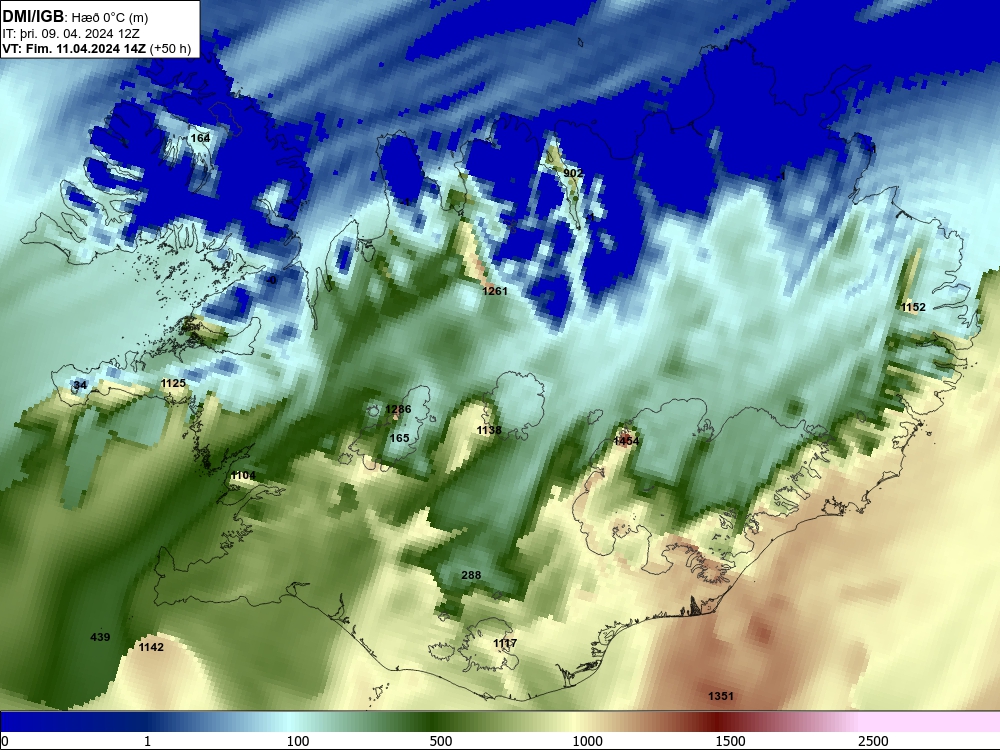Click the dark blue start of the colour bar
1000x750 pixels.
(38, 721)
